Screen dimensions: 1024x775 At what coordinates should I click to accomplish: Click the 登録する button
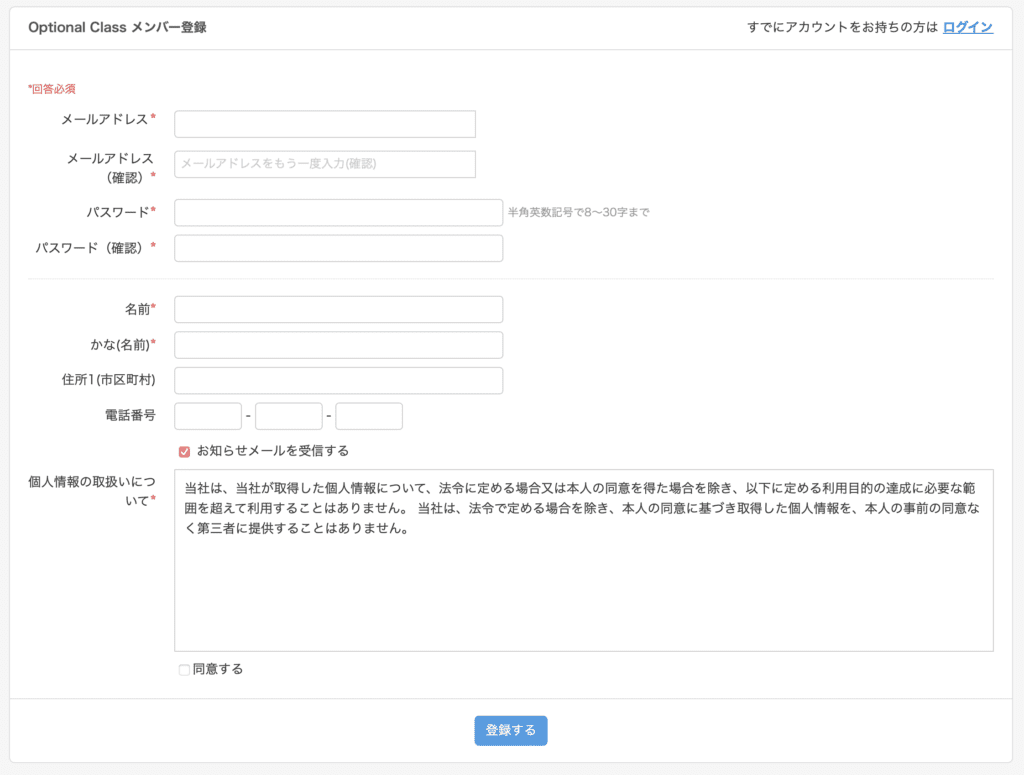(x=510, y=730)
